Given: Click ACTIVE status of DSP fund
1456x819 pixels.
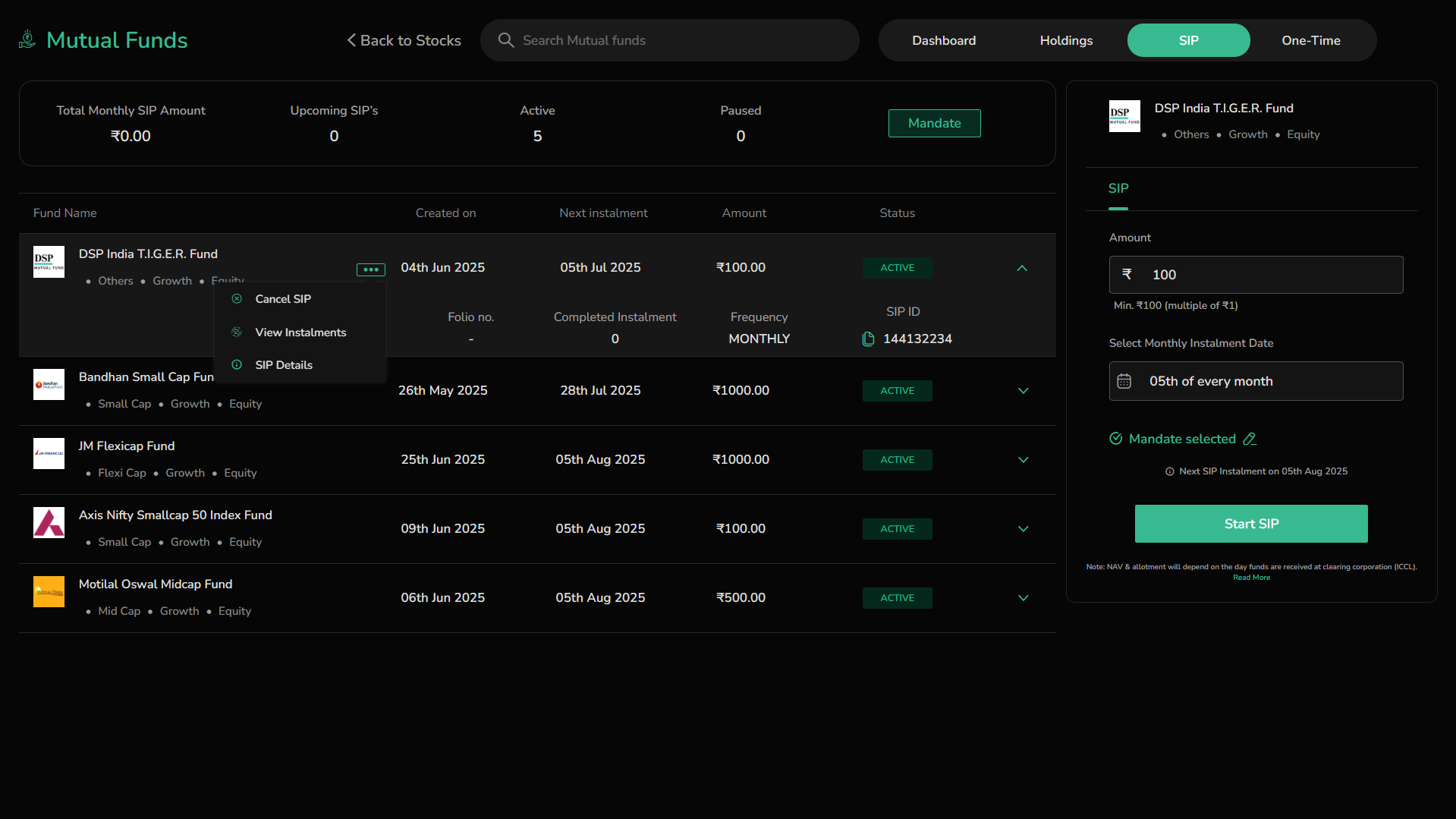Looking at the screenshot, I should pyautogui.click(x=897, y=268).
